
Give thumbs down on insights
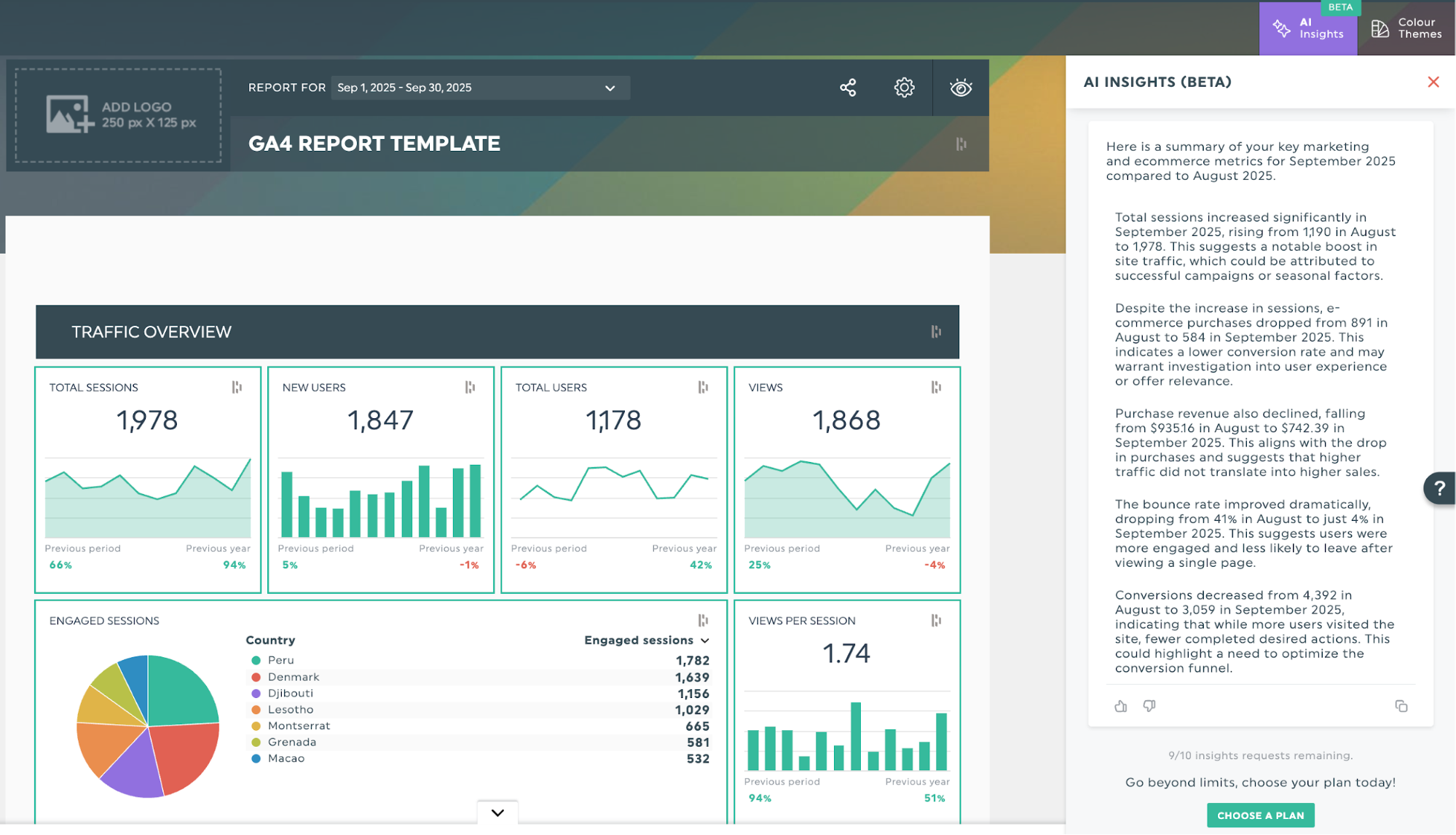(x=1149, y=706)
